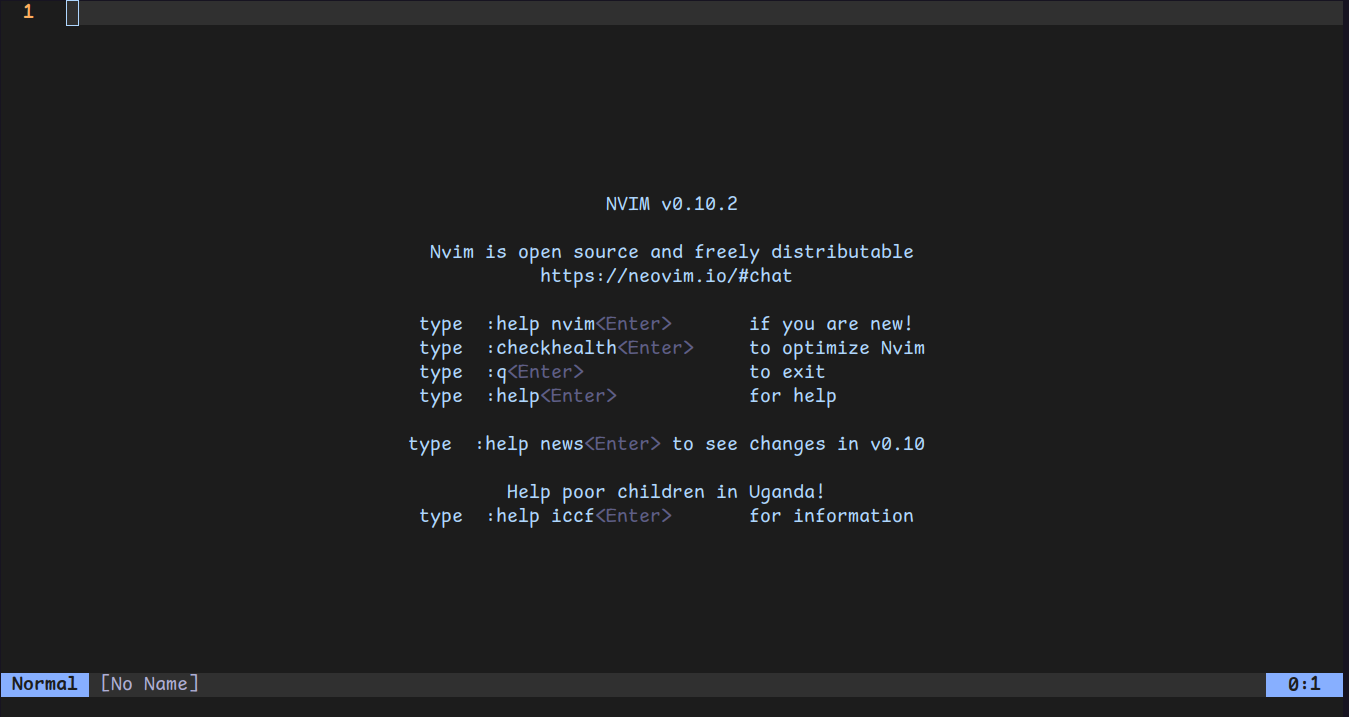Image resolution: width=1349 pixels, height=717 pixels.
Task: Select the cursor block on line 1
Action: (x=71, y=13)
